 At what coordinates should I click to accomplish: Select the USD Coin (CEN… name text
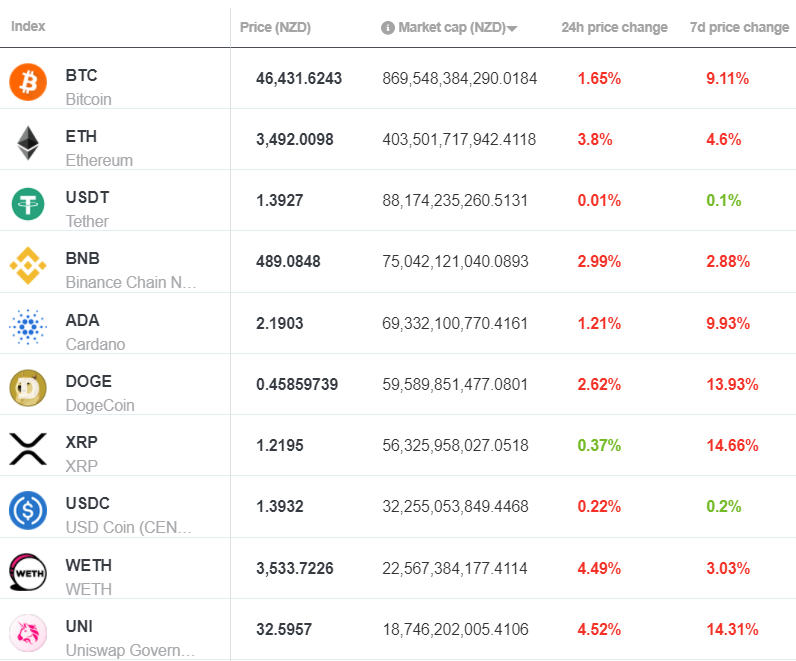coord(128,527)
